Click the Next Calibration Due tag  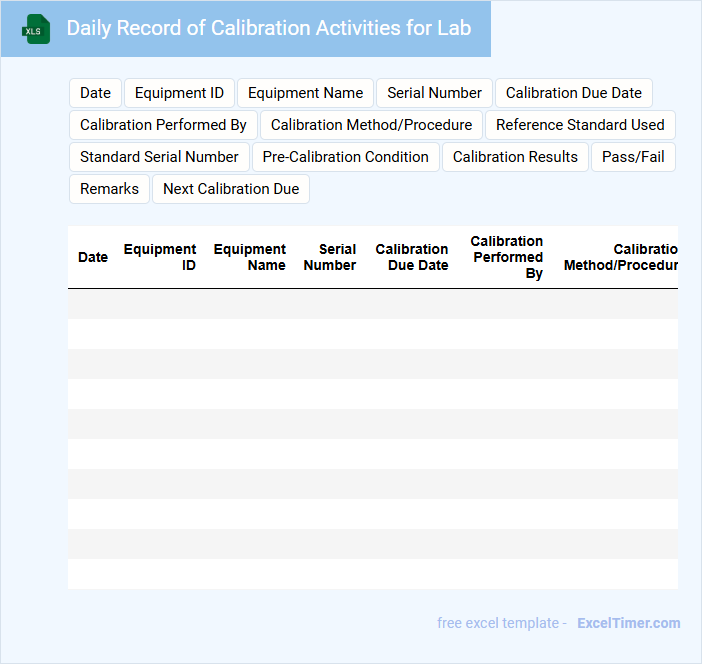tap(231, 189)
